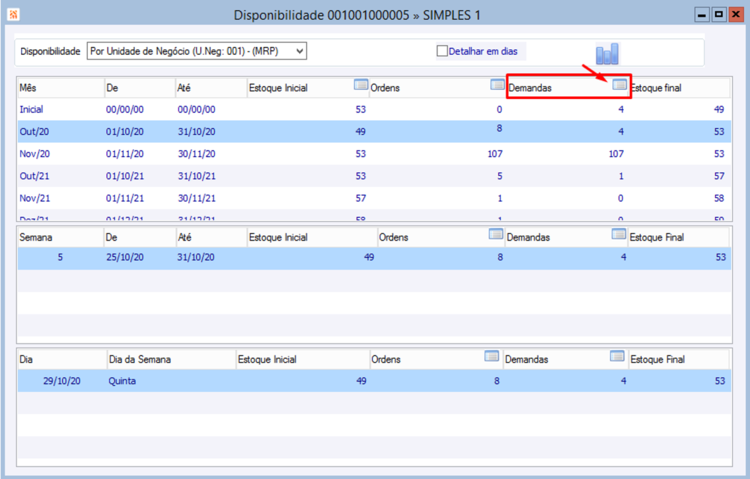Select the Out/21 month row
Image resolution: width=750 pixels, height=479 pixels.
[374, 176]
